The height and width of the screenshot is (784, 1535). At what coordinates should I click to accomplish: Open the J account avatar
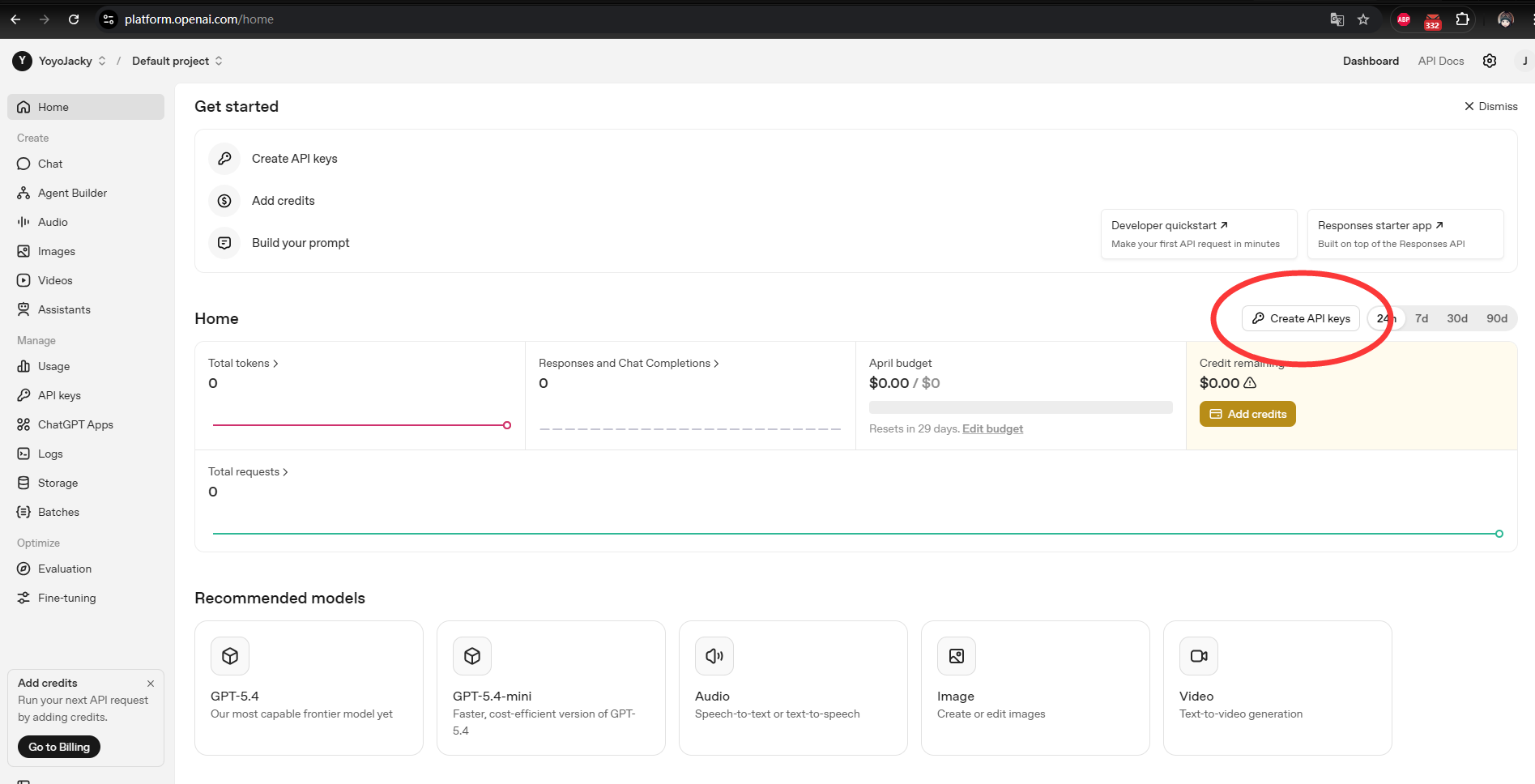click(1524, 61)
